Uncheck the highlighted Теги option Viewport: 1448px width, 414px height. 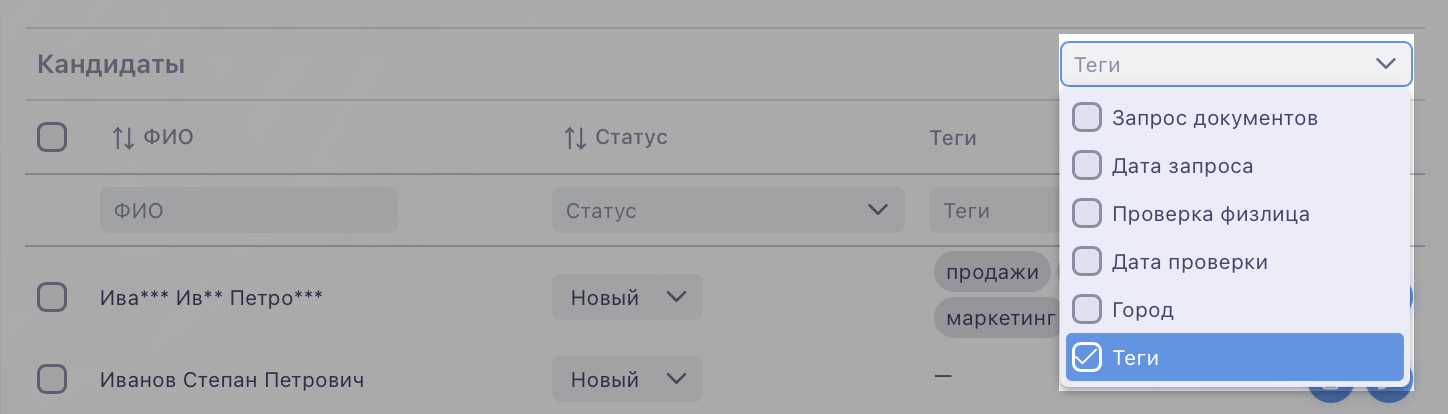(x=1235, y=357)
